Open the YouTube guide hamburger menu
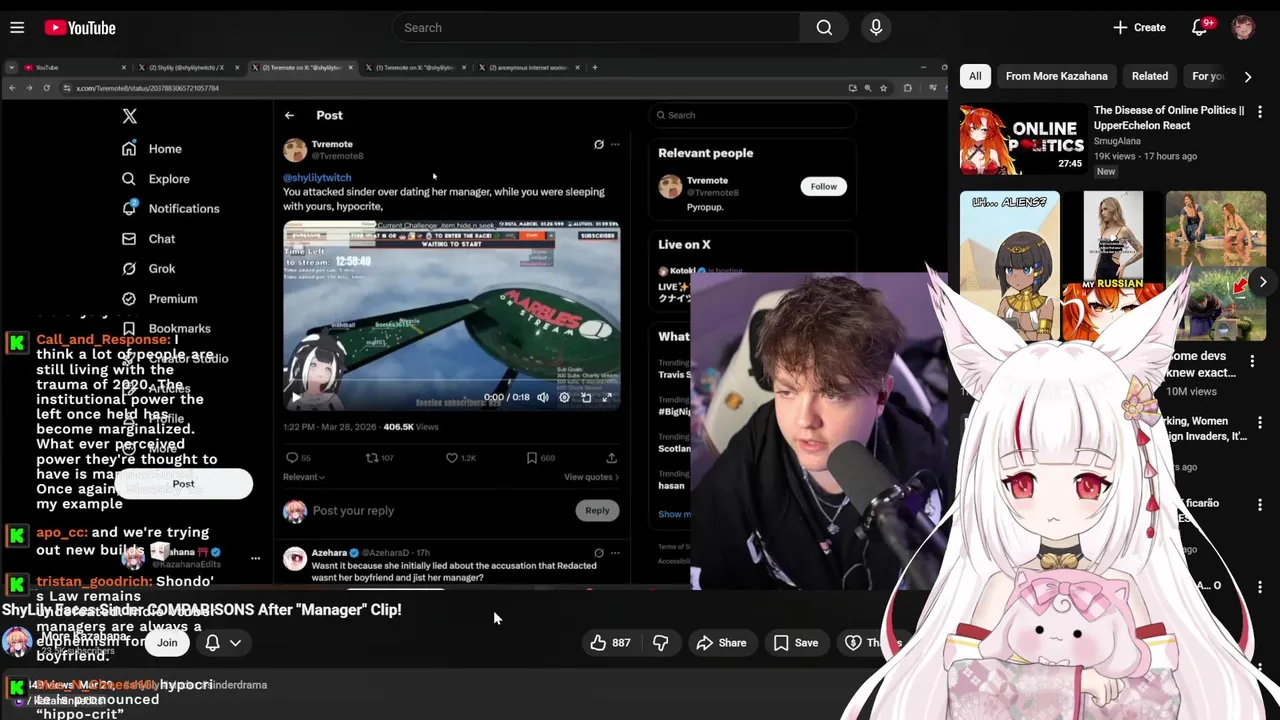This screenshot has height=720, width=1280. (x=17, y=28)
